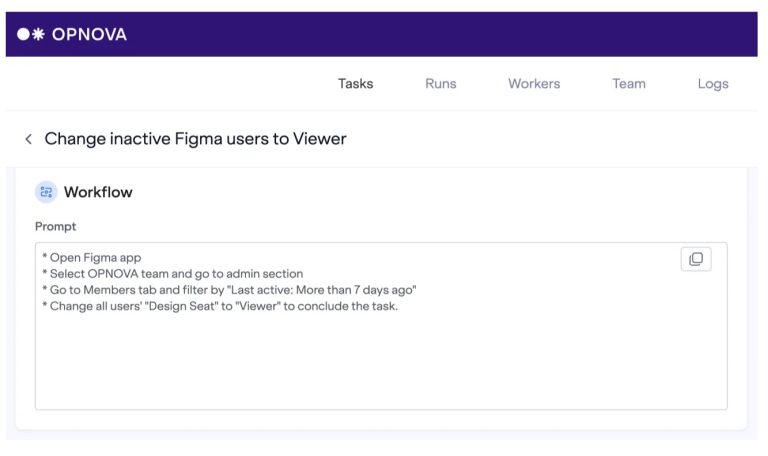Click the task title 'Change inactive Figma users to Viewer'

coord(195,139)
